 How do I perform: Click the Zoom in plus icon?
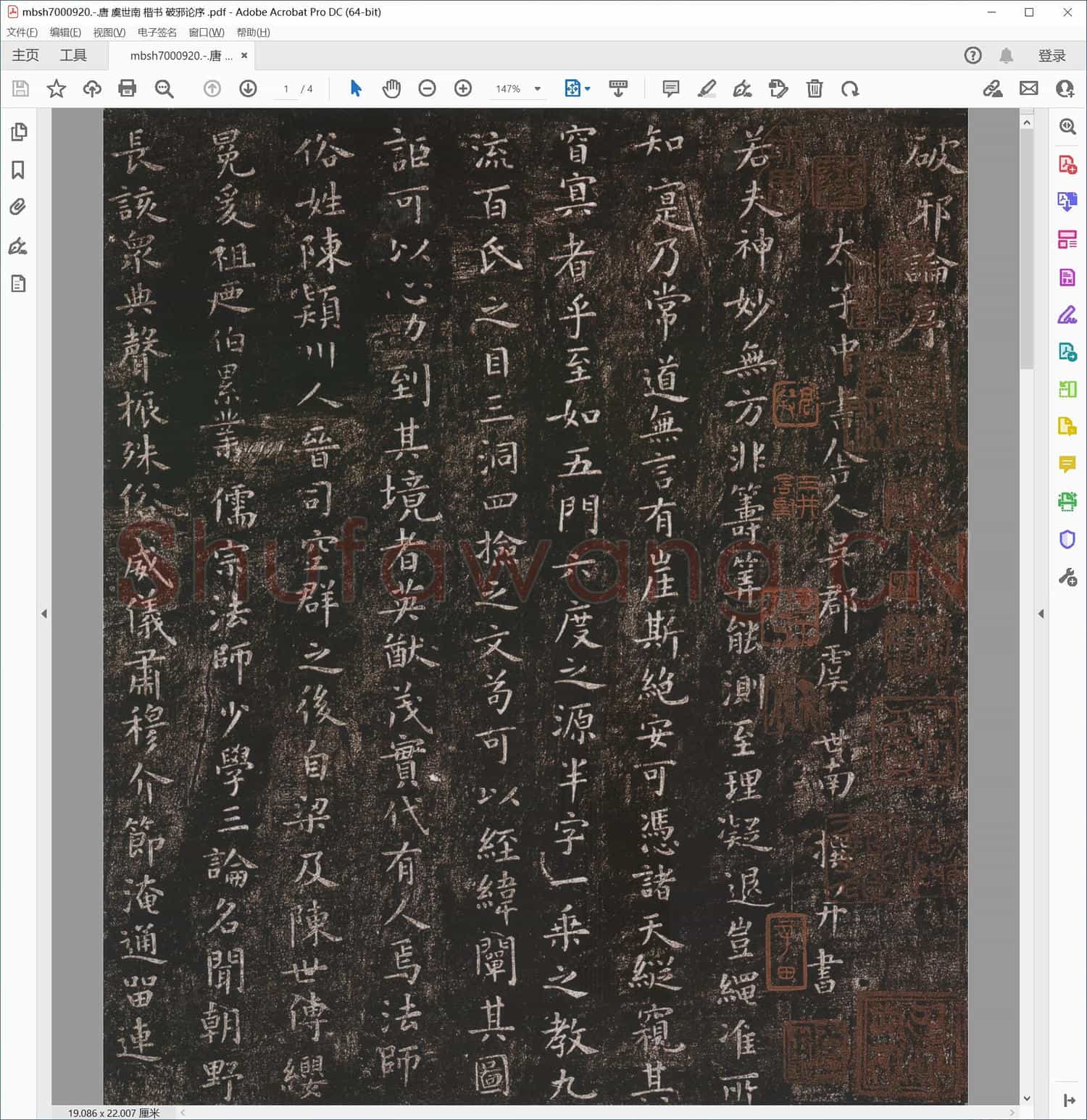[463, 88]
